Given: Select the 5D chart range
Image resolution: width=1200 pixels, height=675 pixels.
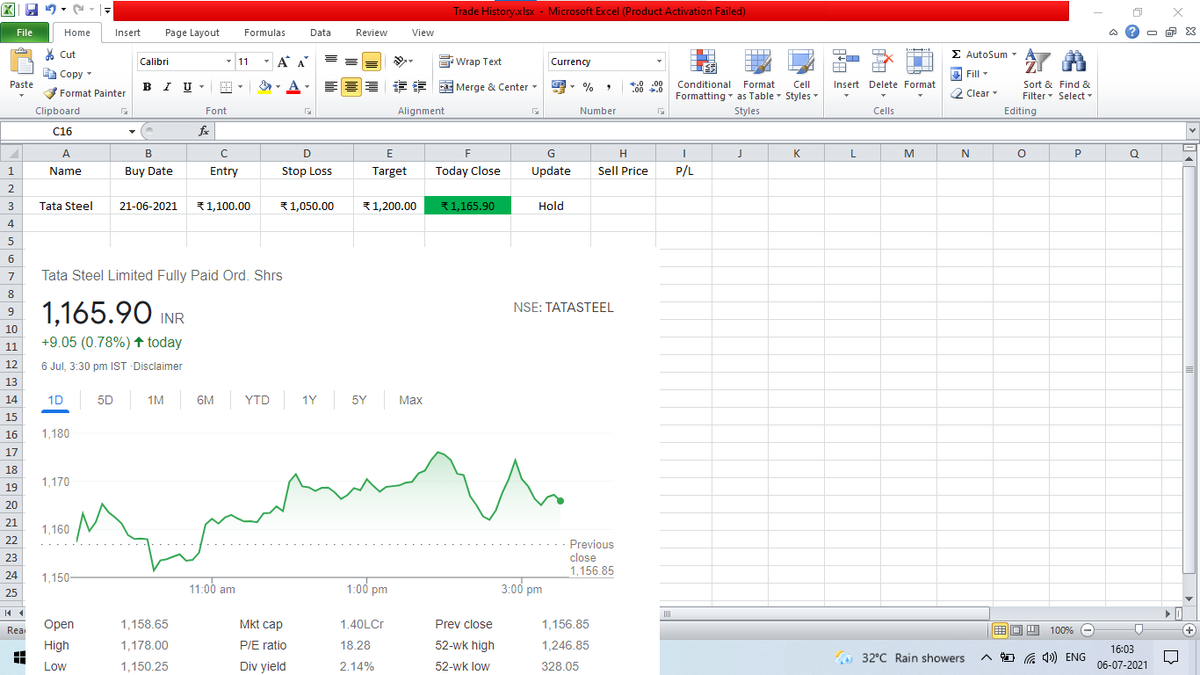Looking at the screenshot, I should pos(105,400).
